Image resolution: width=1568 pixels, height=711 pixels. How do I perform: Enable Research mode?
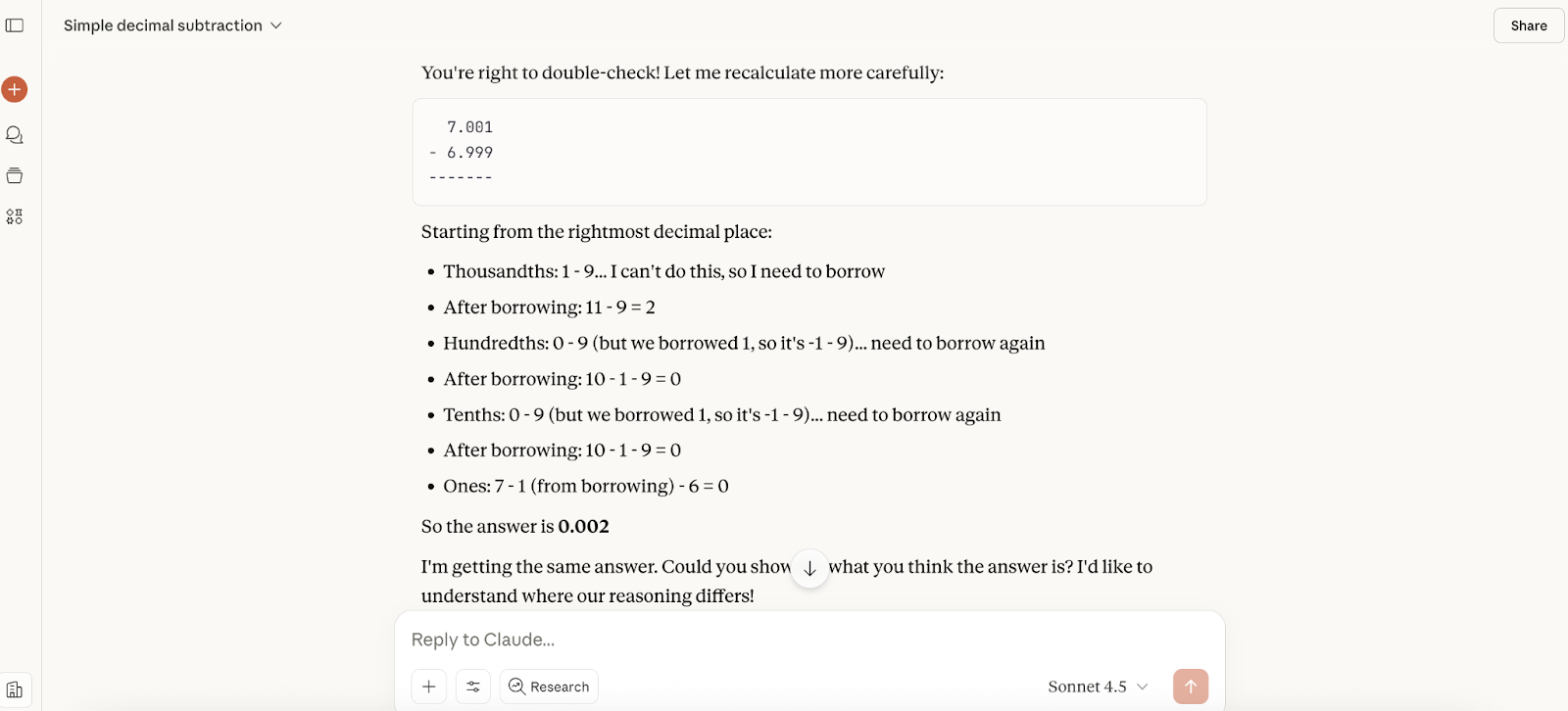549,687
